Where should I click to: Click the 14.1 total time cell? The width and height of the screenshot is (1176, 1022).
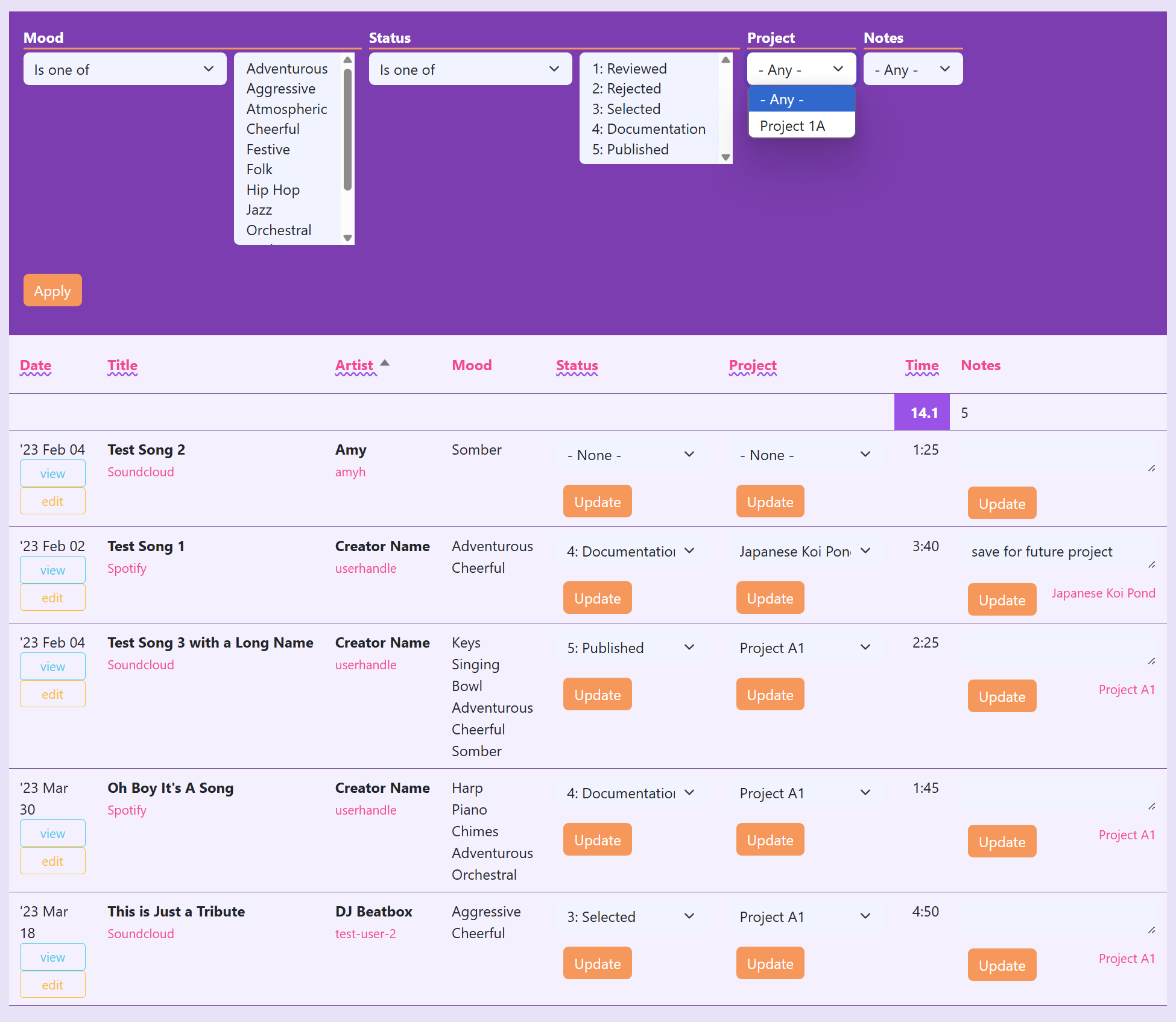[x=922, y=412]
